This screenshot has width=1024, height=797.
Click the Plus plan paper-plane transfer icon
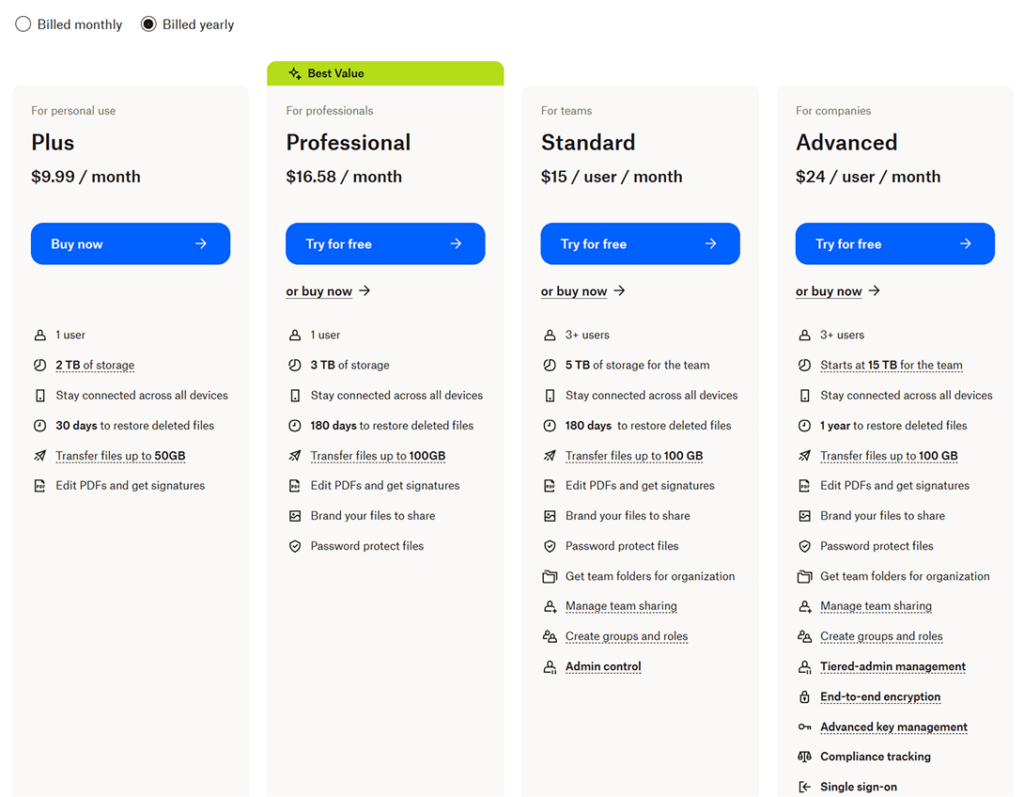(x=40, y=456)
